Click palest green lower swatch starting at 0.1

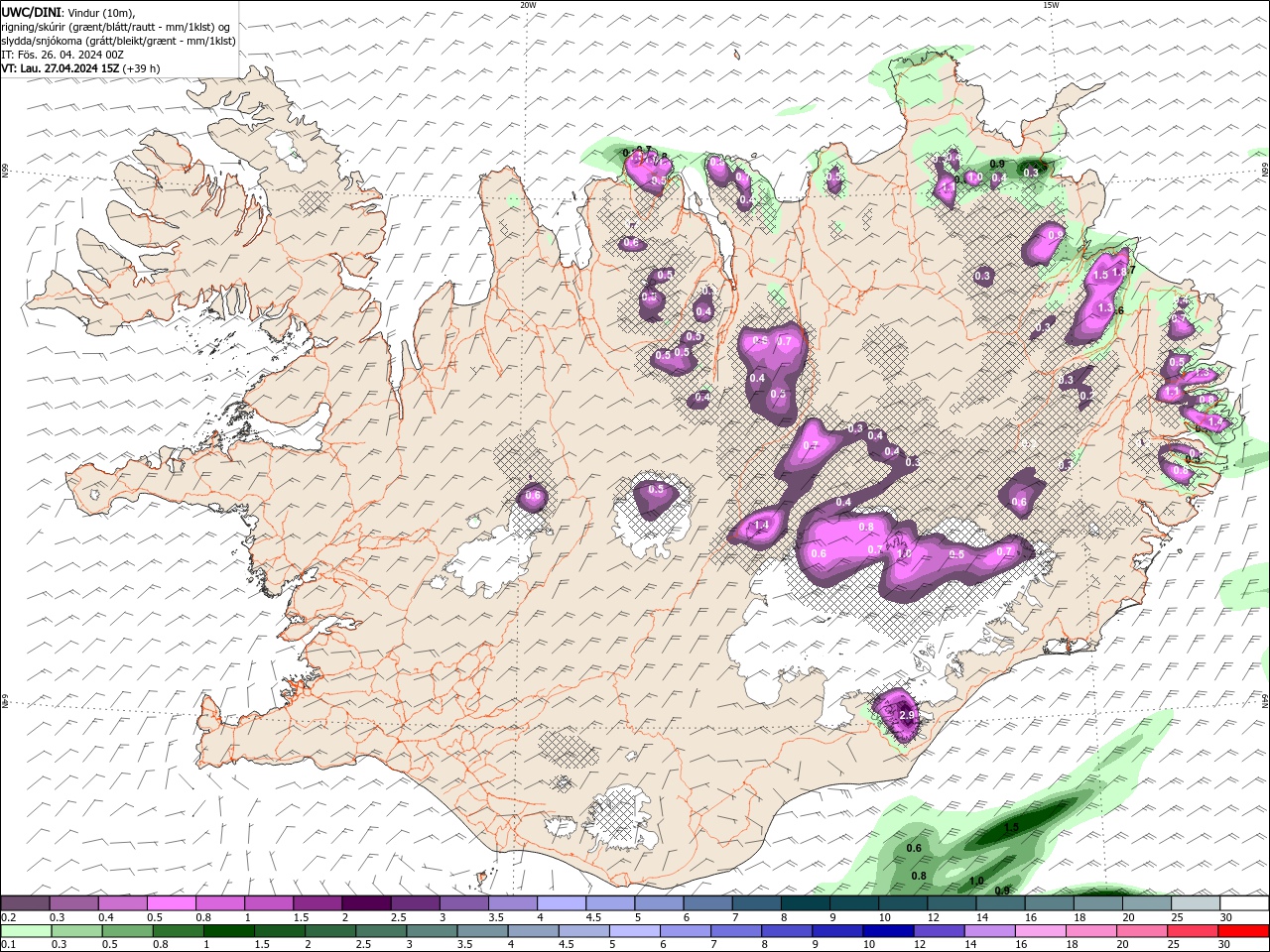[x=26, y=931]
